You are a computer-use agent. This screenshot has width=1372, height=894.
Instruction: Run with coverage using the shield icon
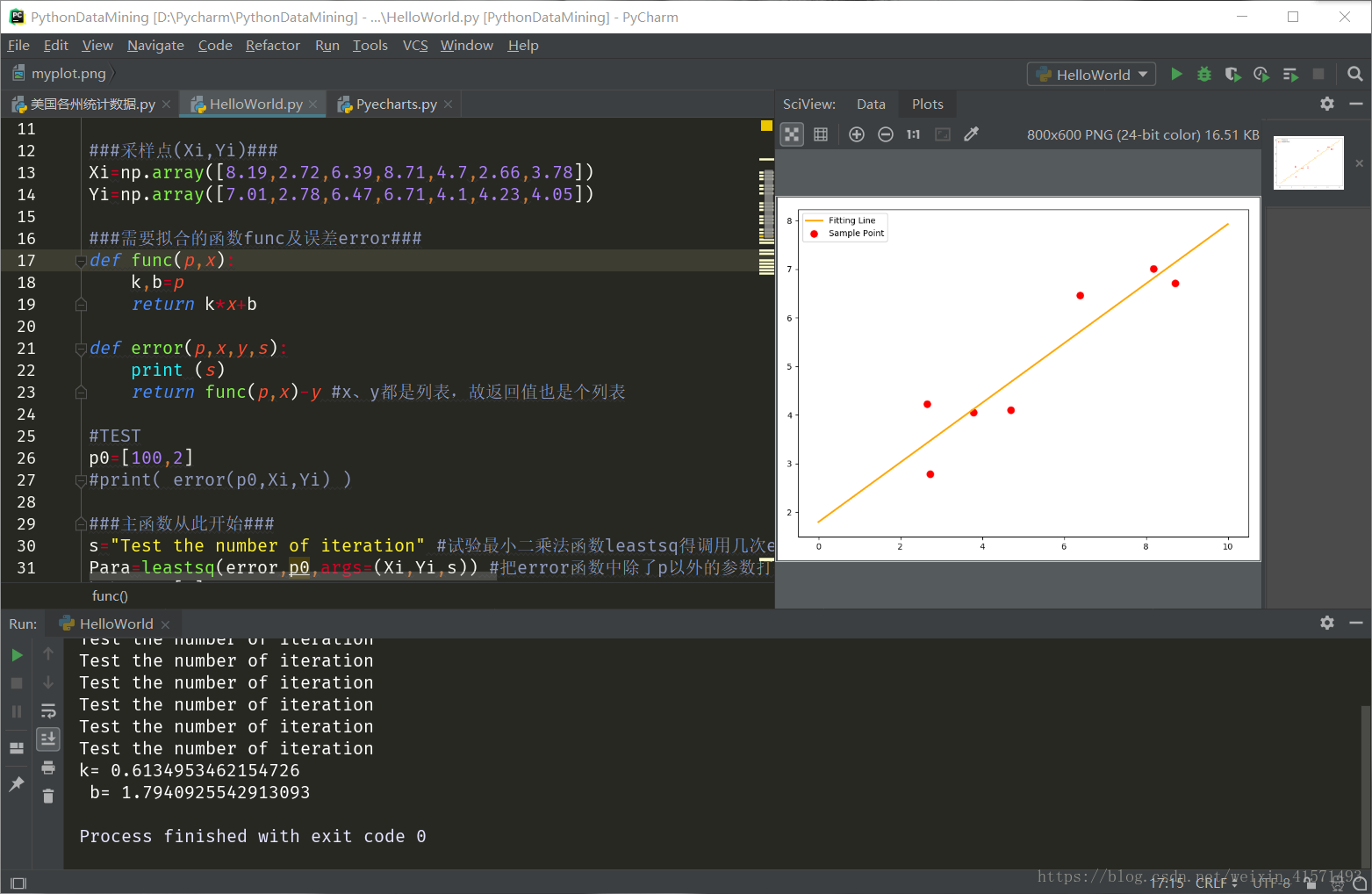coord(1232,74)
